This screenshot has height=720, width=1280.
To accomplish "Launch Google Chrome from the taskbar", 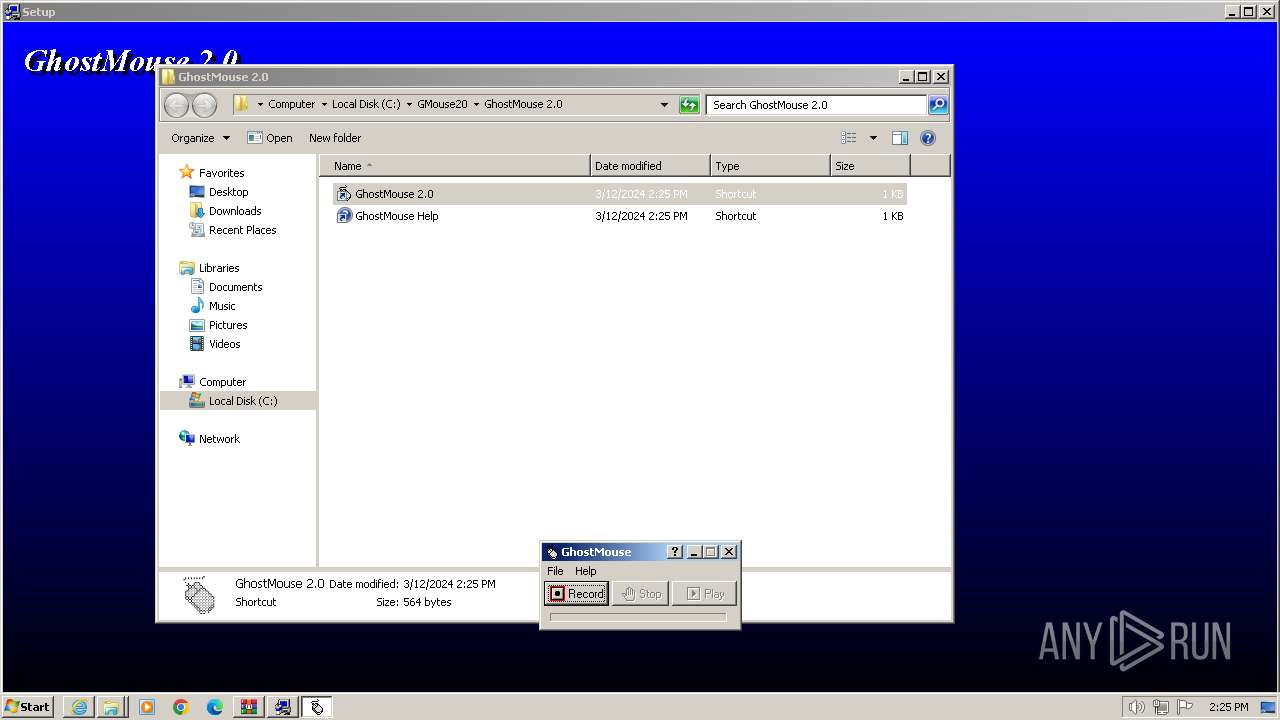I will [181, 707].
